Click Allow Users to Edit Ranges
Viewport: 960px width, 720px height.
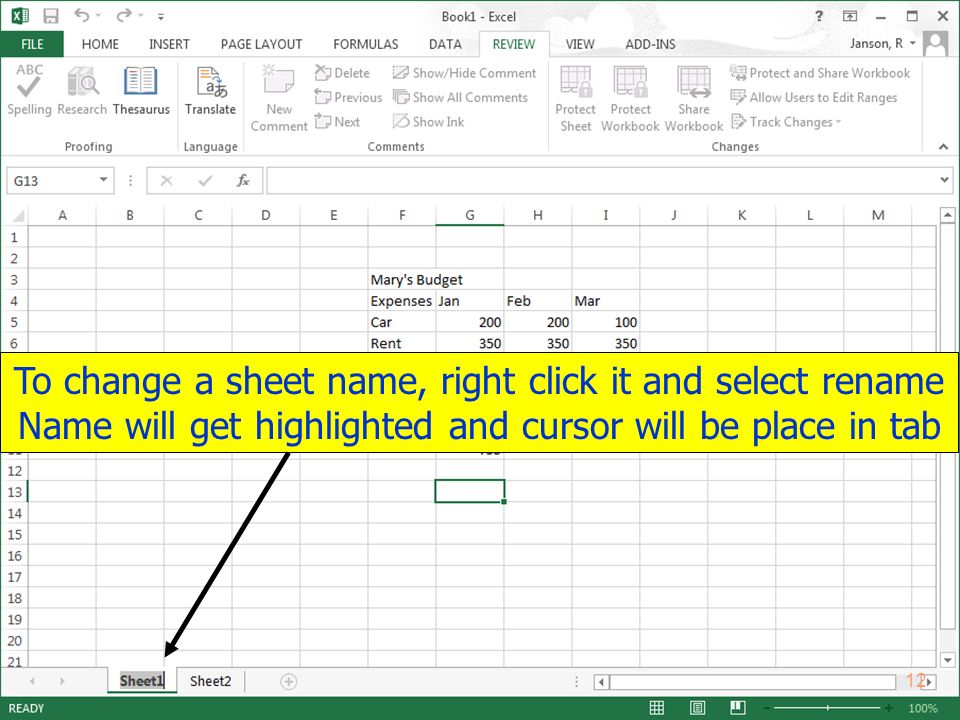coord(813,97)
